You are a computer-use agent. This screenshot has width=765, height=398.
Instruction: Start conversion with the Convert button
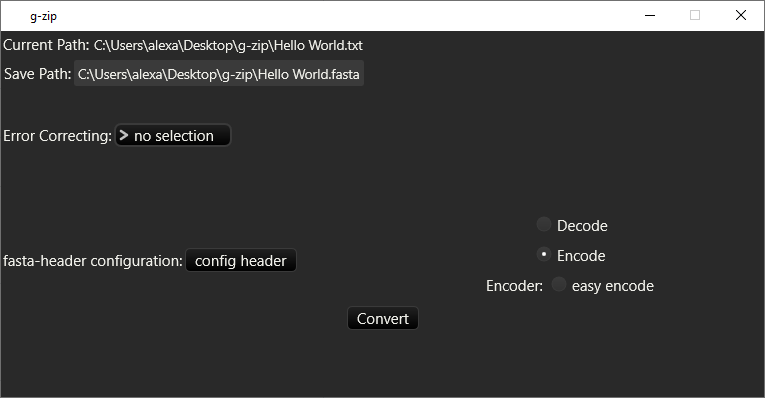coord(382,318)
